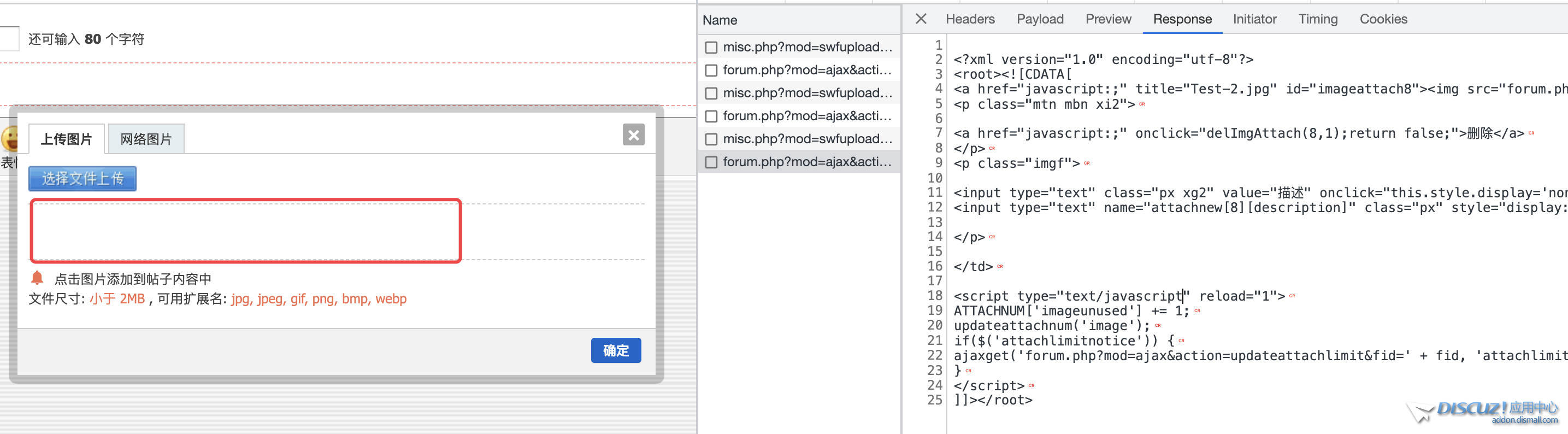The width and height of the screenshot is (1568, 434).
Task: Tick checkbox of first misc.php swfupload request
Action: 711,47
